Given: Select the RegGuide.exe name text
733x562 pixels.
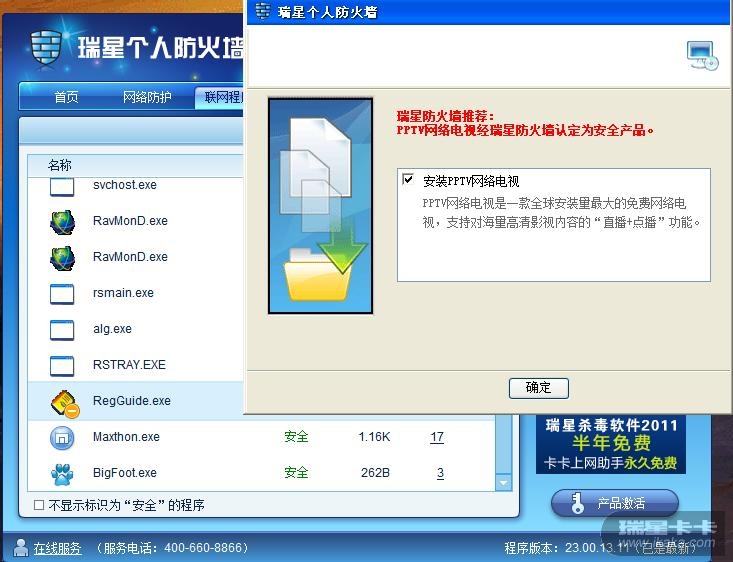Looking at the screenshot, I should pyautogui.click(x=132, y=401).
